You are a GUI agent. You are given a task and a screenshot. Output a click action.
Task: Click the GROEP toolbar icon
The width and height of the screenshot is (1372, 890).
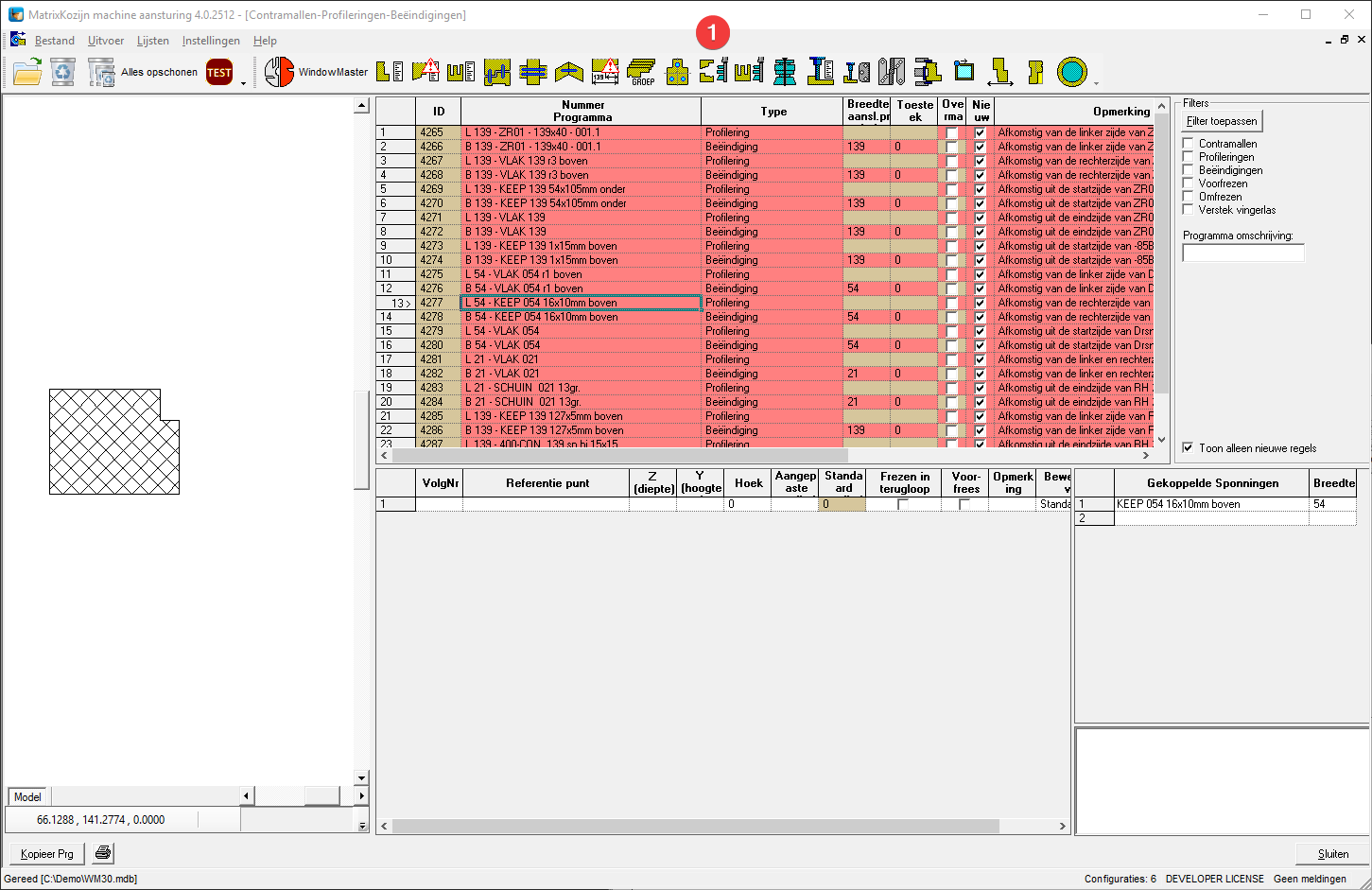642,72
